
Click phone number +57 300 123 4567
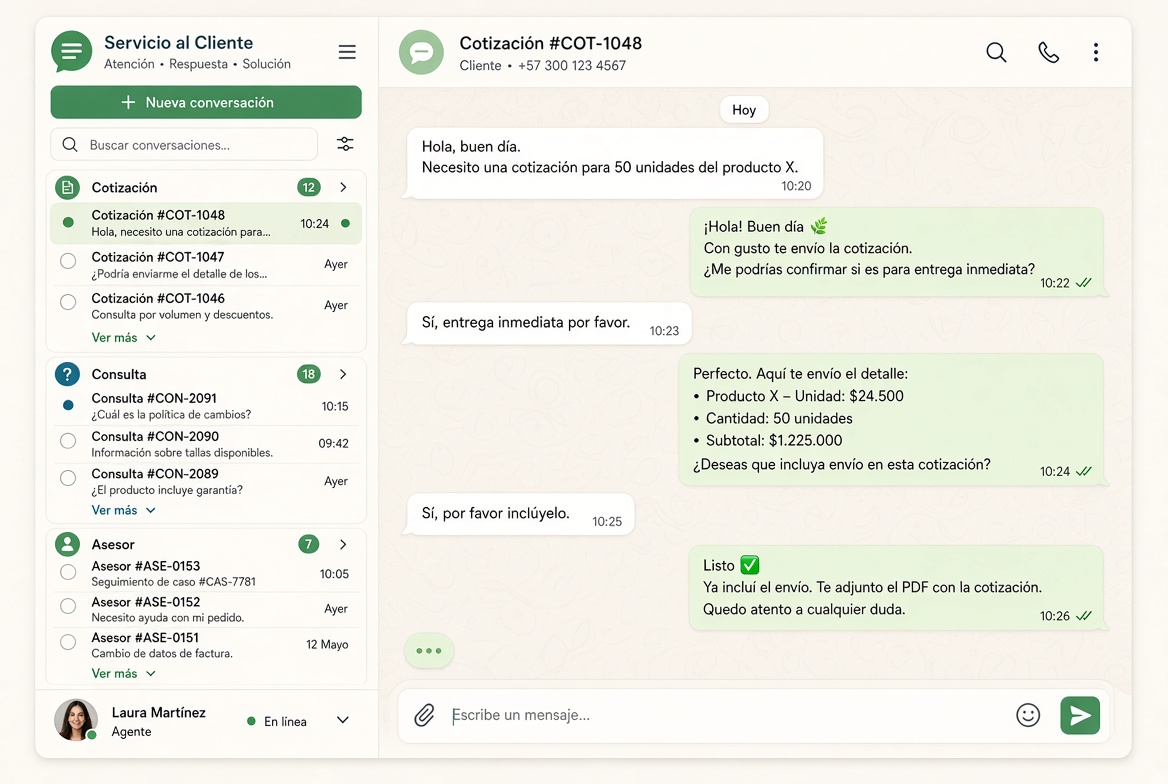[x=572, y=66]
